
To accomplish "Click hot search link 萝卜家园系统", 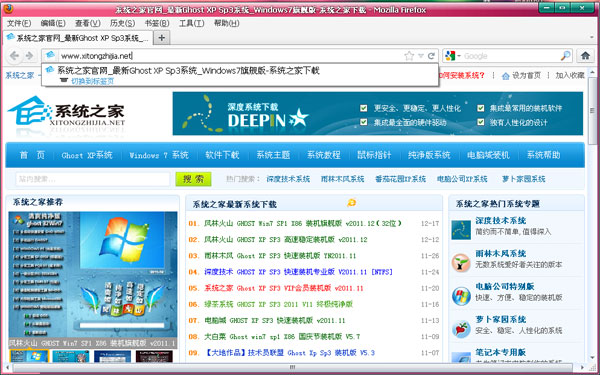I will point(523,179).
